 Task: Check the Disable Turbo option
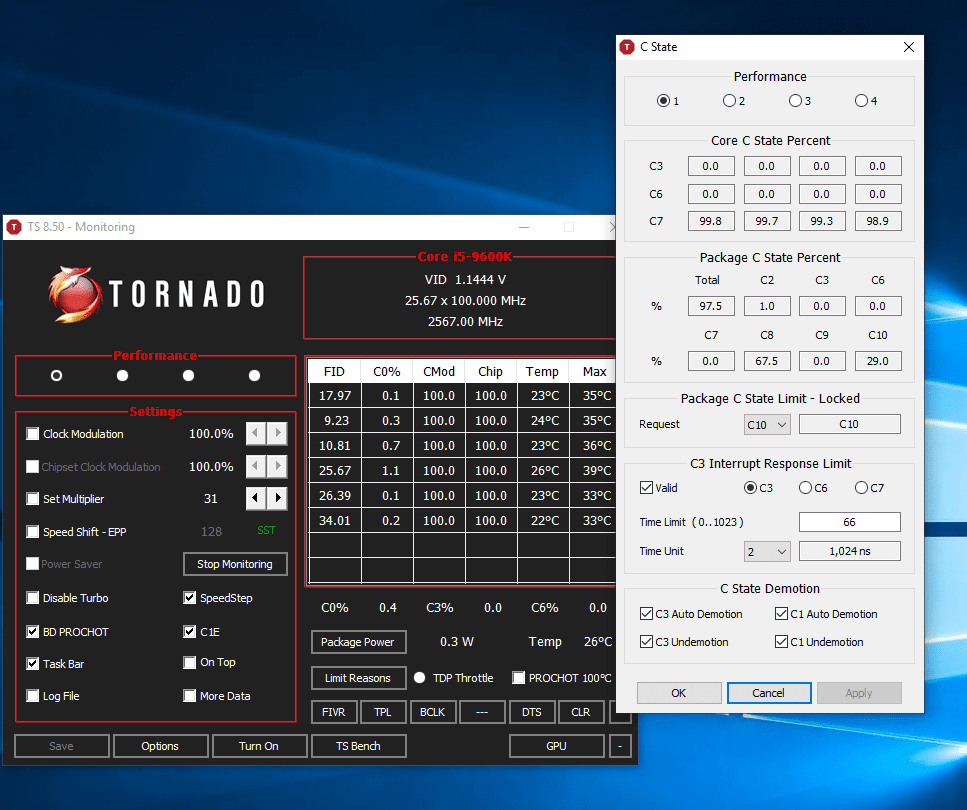click(33, 597)
